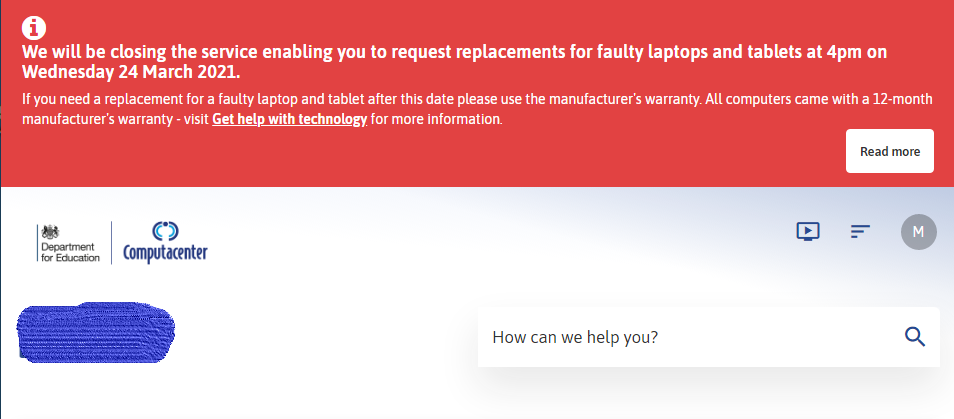Click the royal crest emblem
The height and width of the screenshot is (419, 954).
(50, 231)
